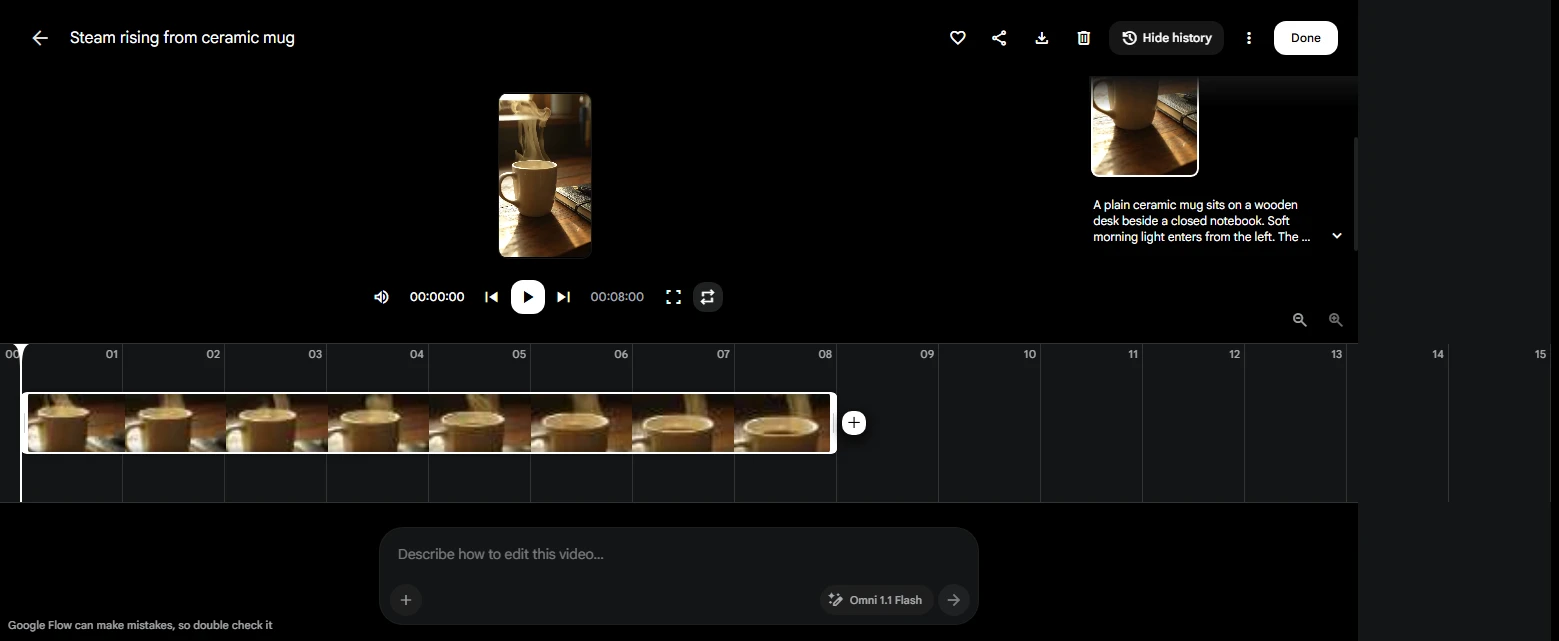Image resolution: width=1559 pixels, height=641 pixels.
Task: Toggle loop playback
Action: click(708, 297)
